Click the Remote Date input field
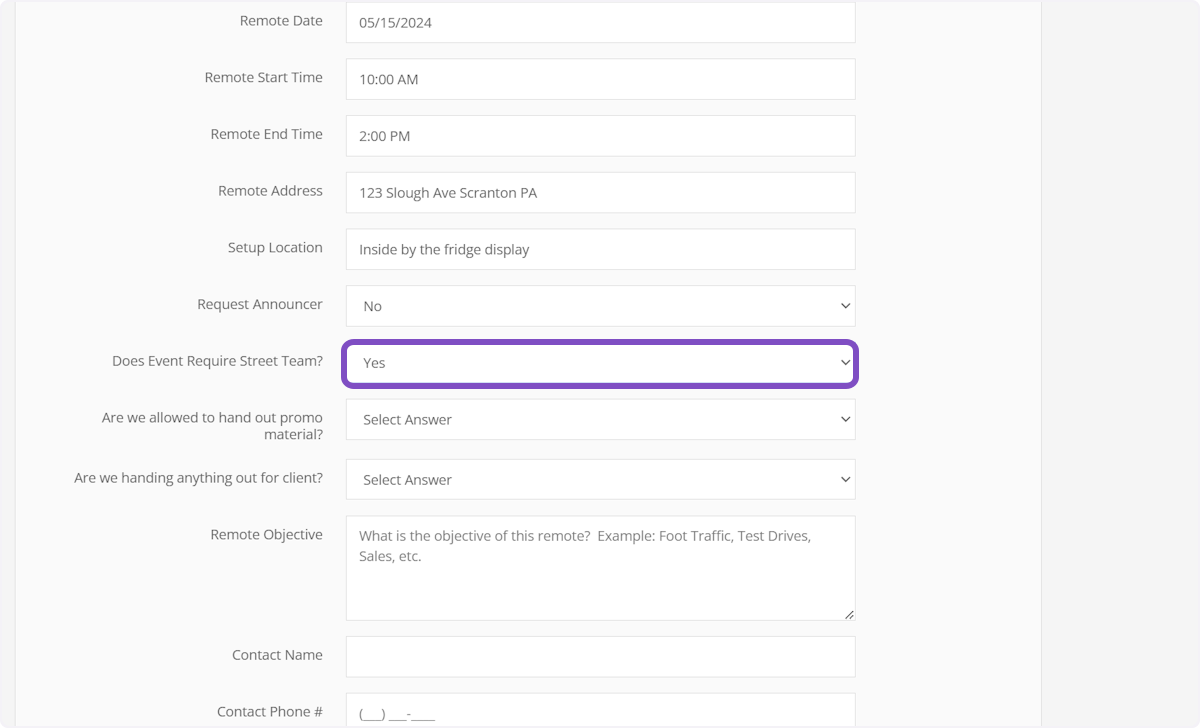 tap(600, 22)
